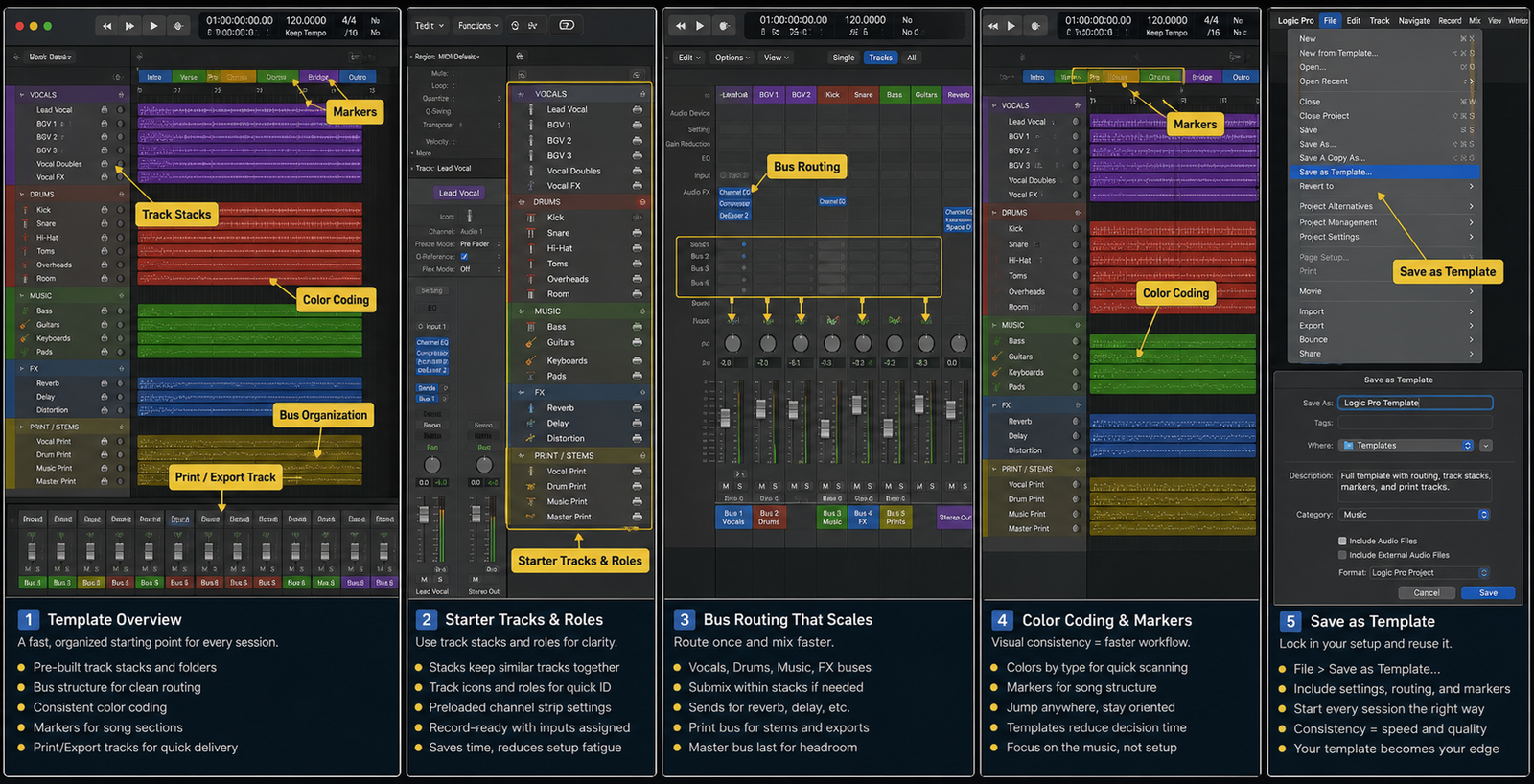1534x784 pixels.
Task: Toggle Lead Vocal track button in Color Coding panel
Action: [x=1076, y=122]
